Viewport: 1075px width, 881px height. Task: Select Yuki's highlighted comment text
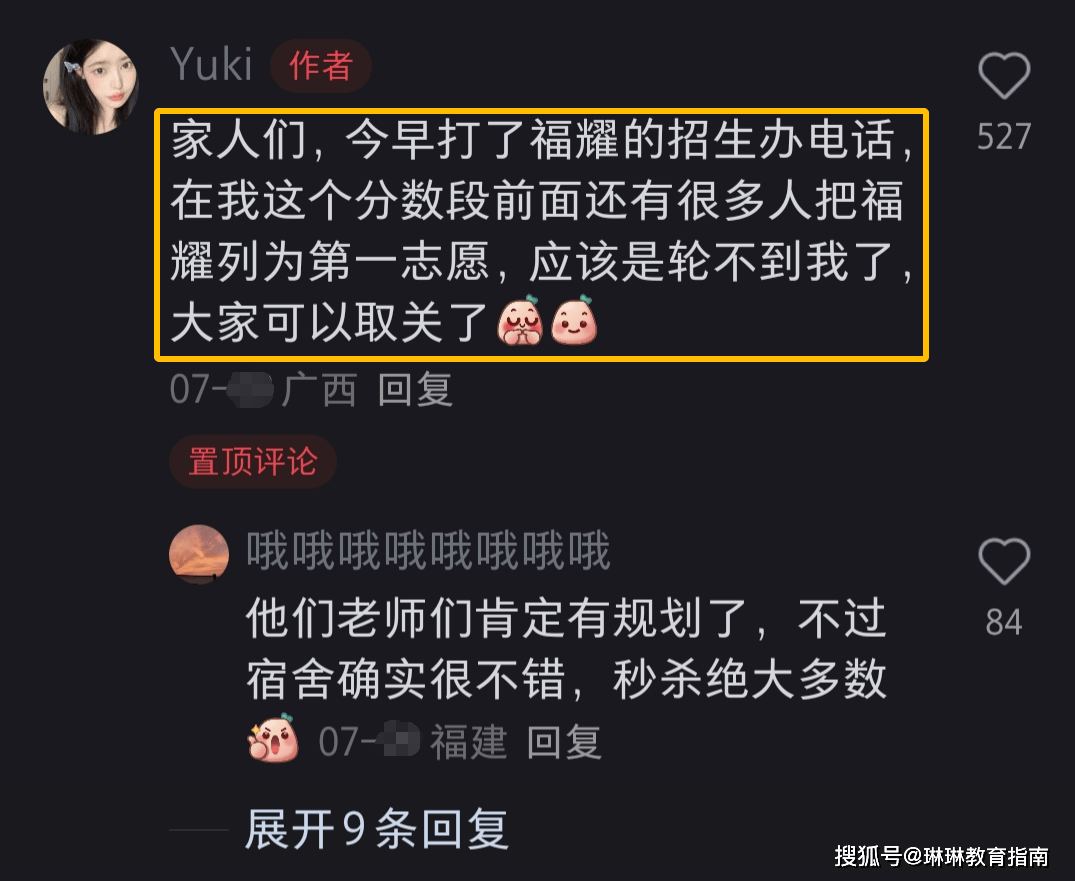(542, 234)
